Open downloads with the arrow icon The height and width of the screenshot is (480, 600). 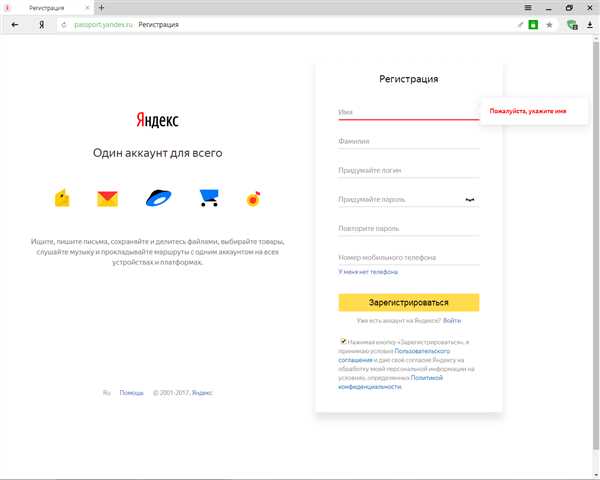[590, 25]
